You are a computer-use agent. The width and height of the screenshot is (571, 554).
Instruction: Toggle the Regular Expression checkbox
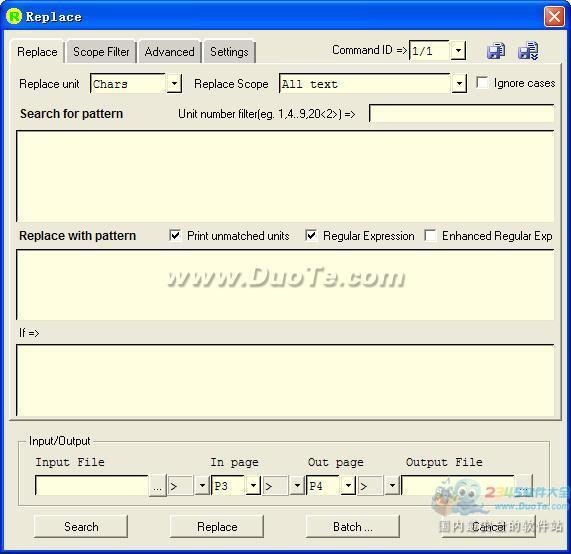pyautogui.click(x=311, y=235)
